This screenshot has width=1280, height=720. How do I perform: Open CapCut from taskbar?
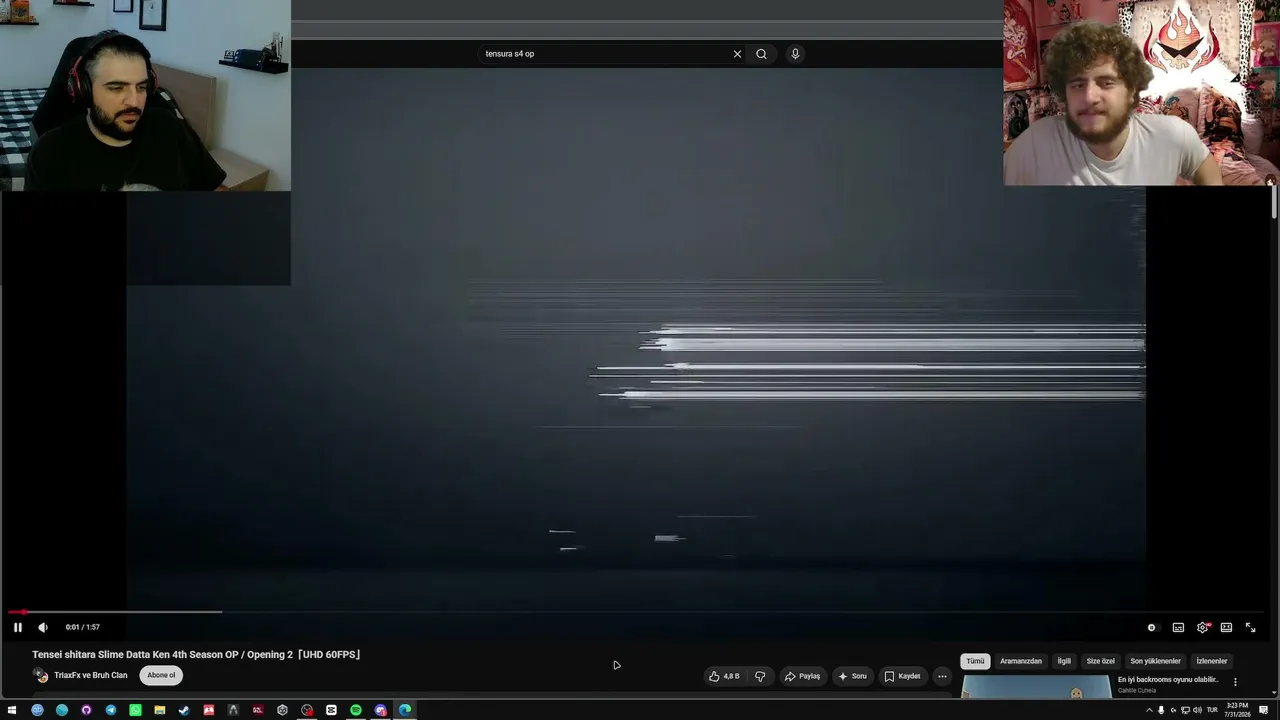(x=331, y=710)
